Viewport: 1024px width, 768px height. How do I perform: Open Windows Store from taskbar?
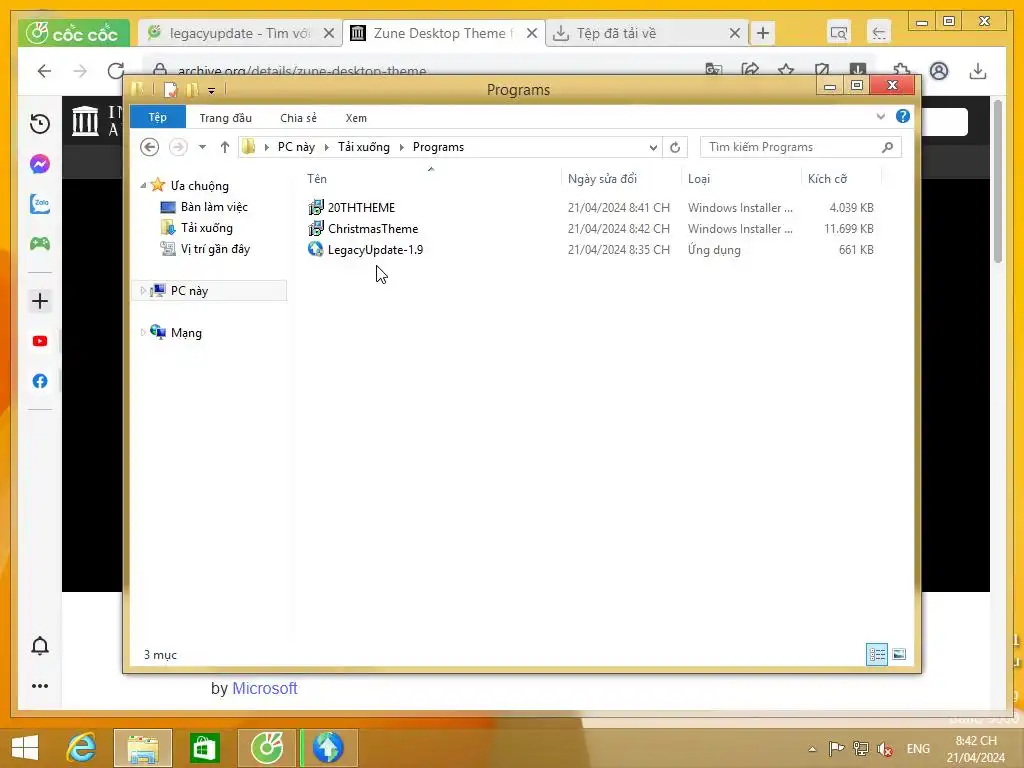tap(204, 748)
